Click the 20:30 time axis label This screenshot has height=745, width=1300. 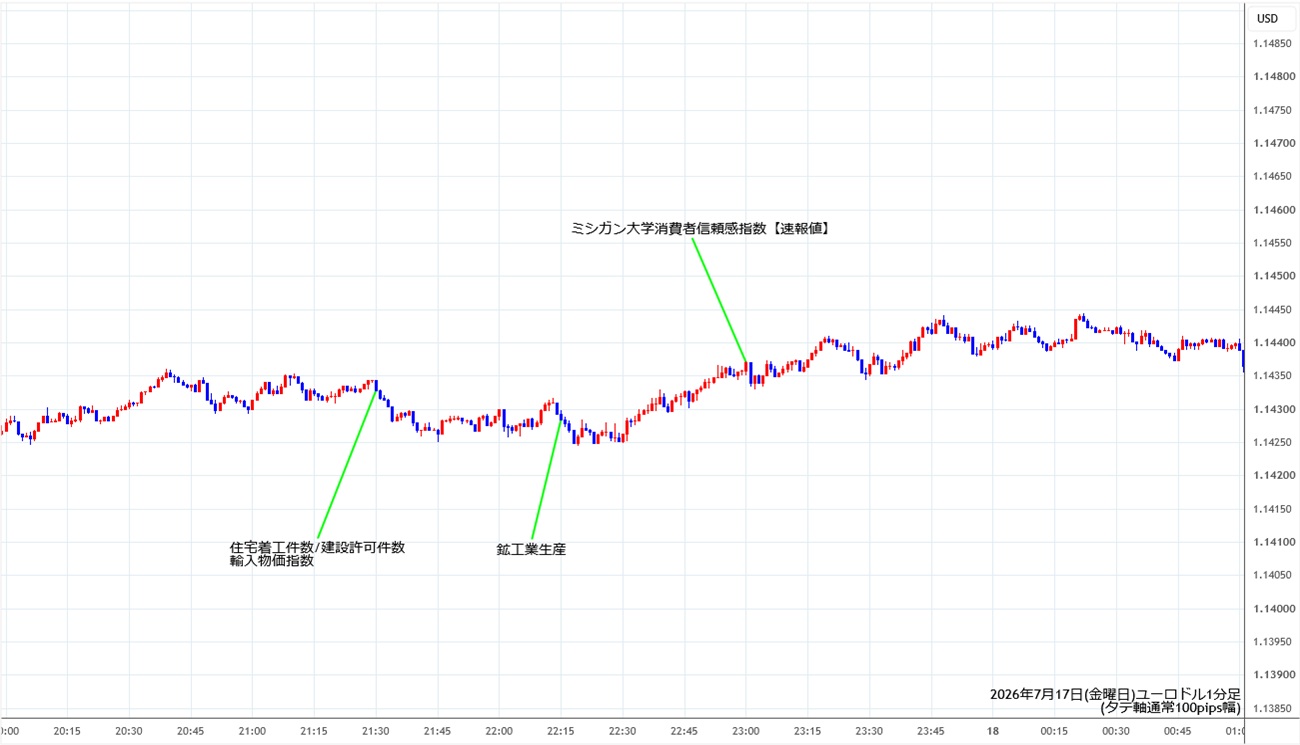[x=129, y=731]
